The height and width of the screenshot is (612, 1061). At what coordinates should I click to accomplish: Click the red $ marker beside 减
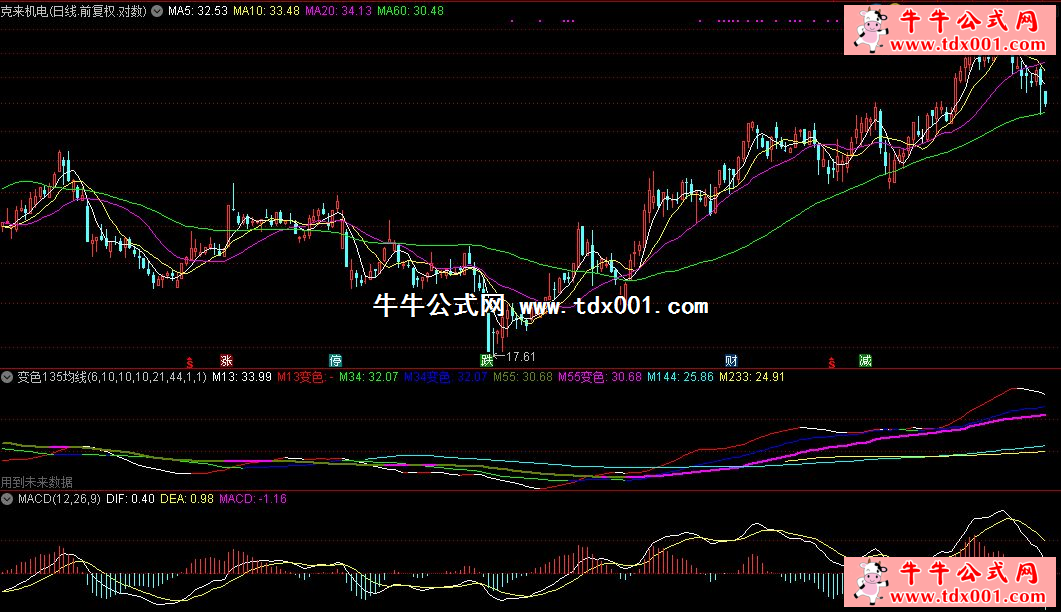tap(830, 361)
